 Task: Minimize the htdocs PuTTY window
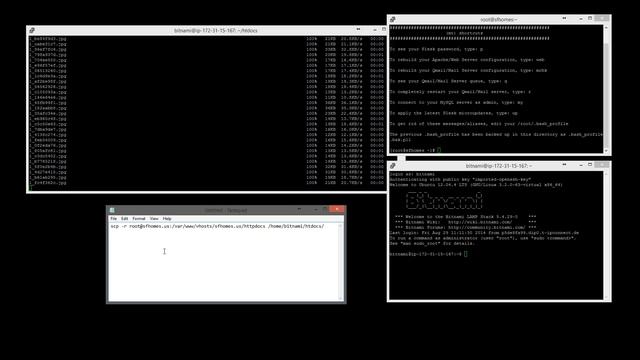(x=375, y=30)
